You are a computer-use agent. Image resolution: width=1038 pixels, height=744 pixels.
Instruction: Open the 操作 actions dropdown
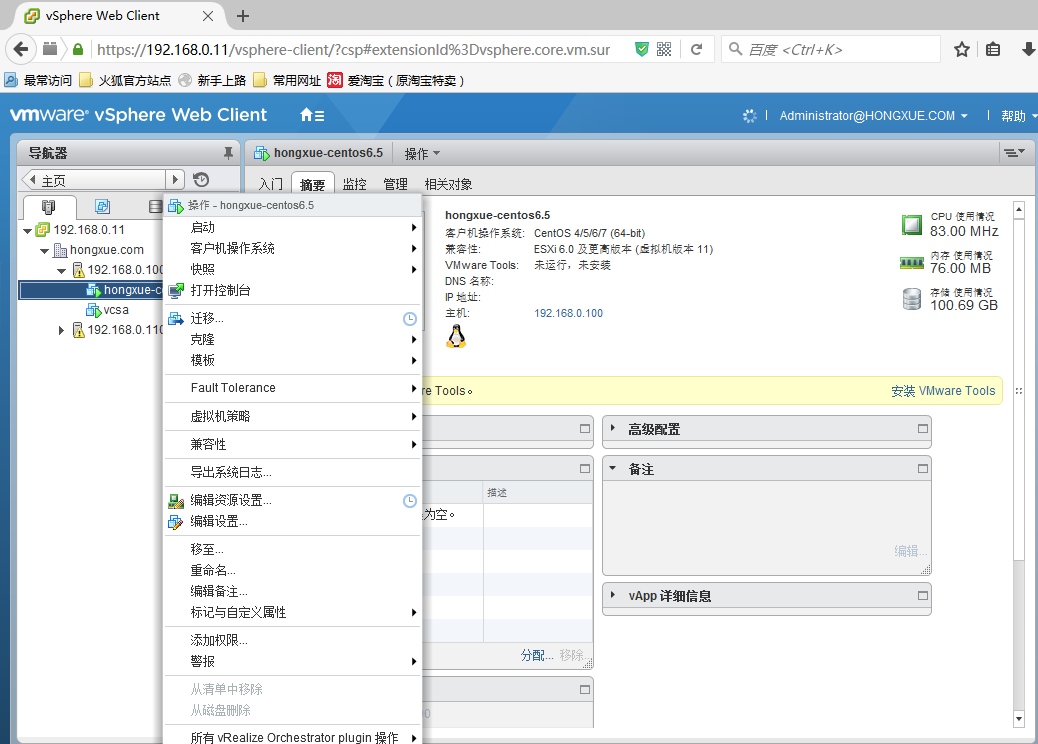pos(422,154)
